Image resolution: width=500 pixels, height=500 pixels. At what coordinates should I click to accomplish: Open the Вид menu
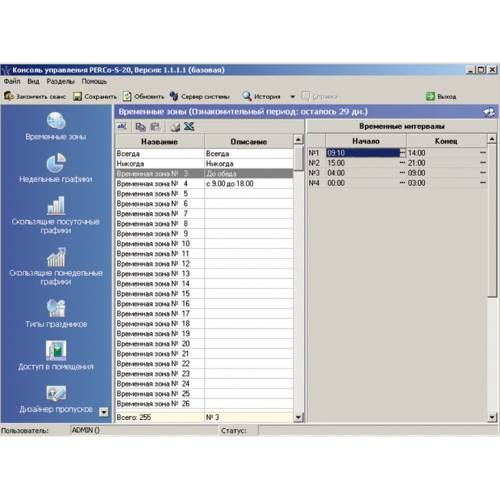[x=33, y=81]
